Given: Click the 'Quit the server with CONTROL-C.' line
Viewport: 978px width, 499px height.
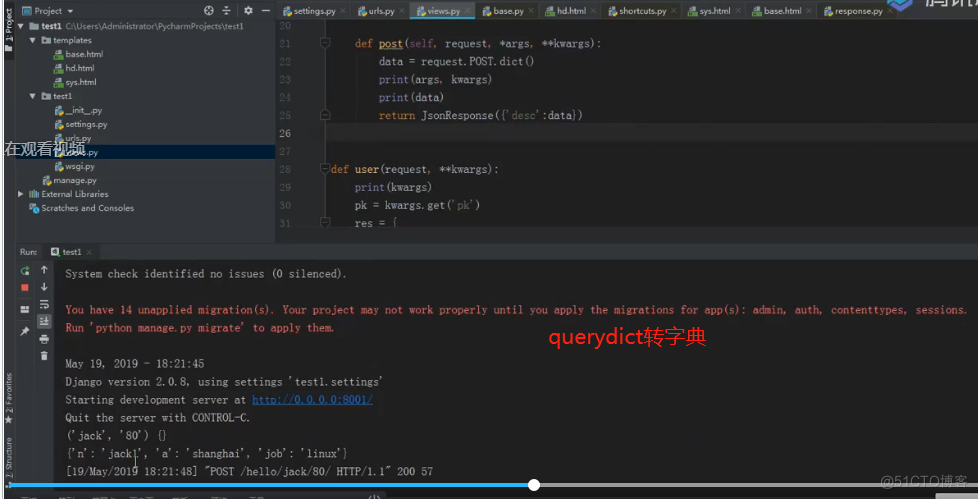Looking at the screenshot, I should click(157, 418).
